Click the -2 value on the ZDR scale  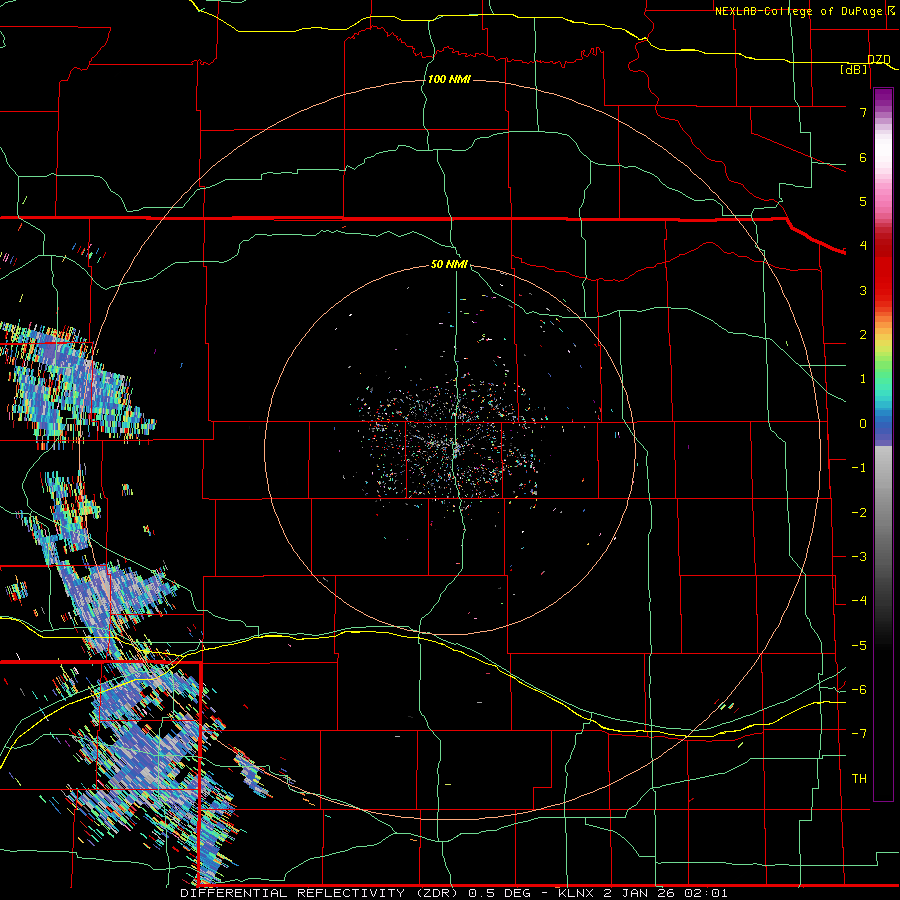(859, 513)
